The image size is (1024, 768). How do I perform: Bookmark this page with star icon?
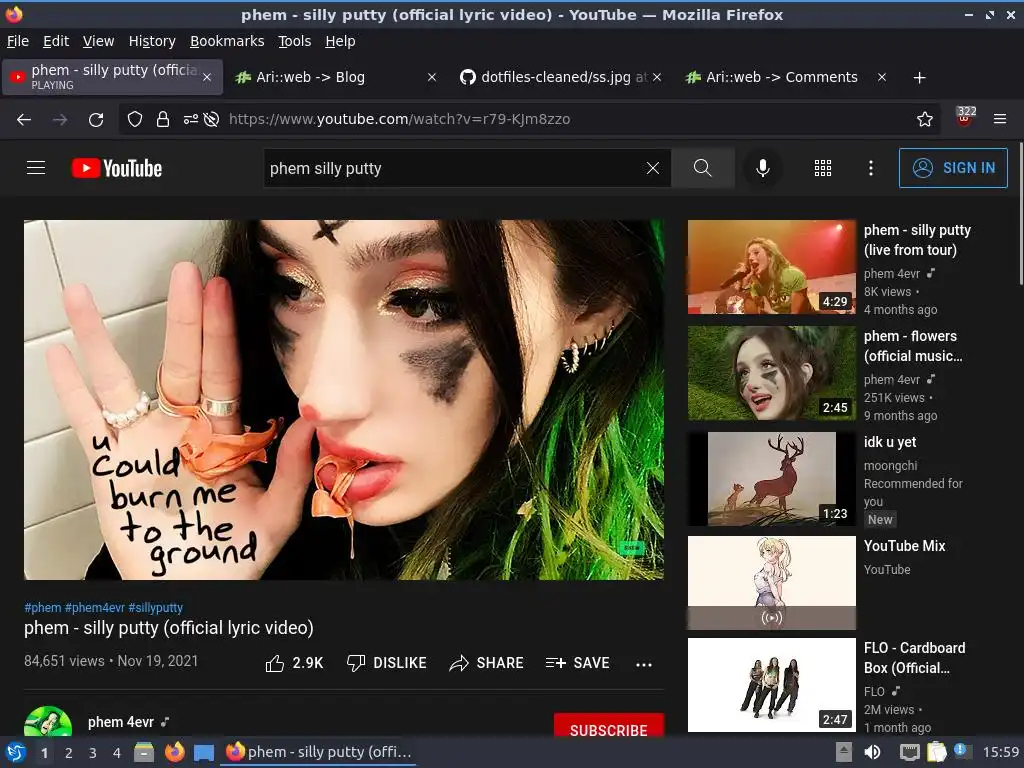[925, 119]
